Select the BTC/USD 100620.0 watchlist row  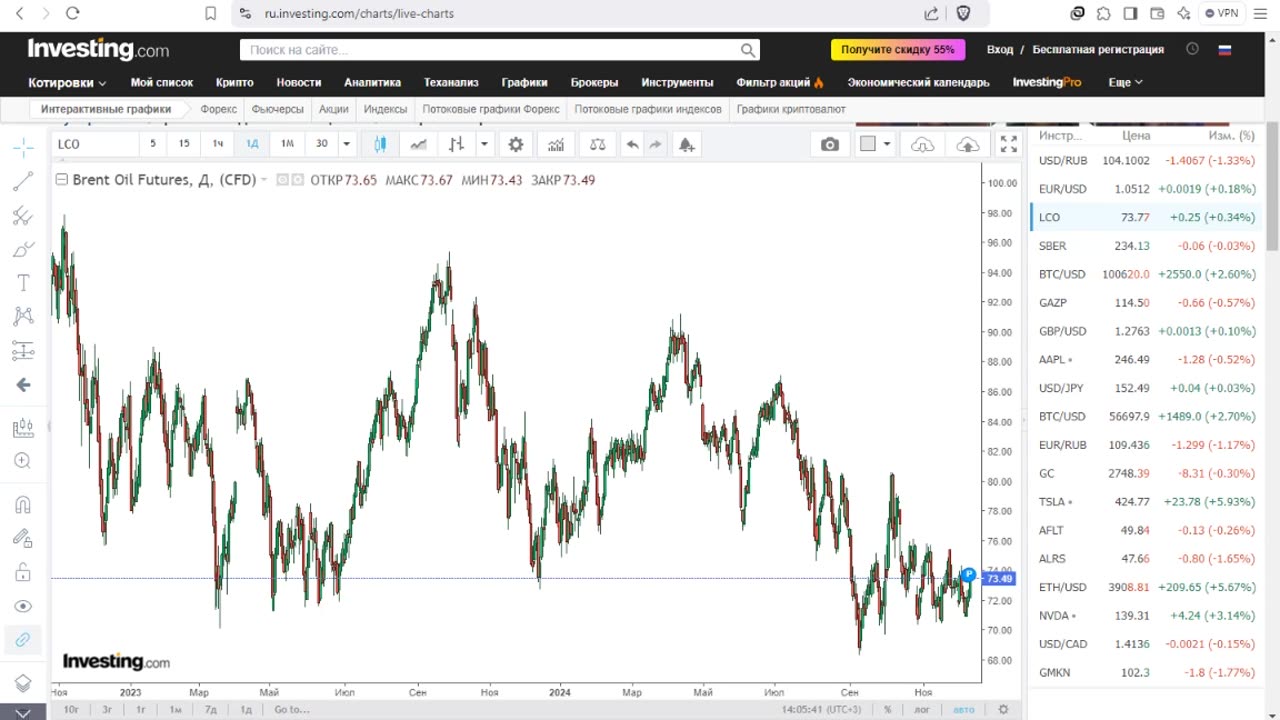1147,274
